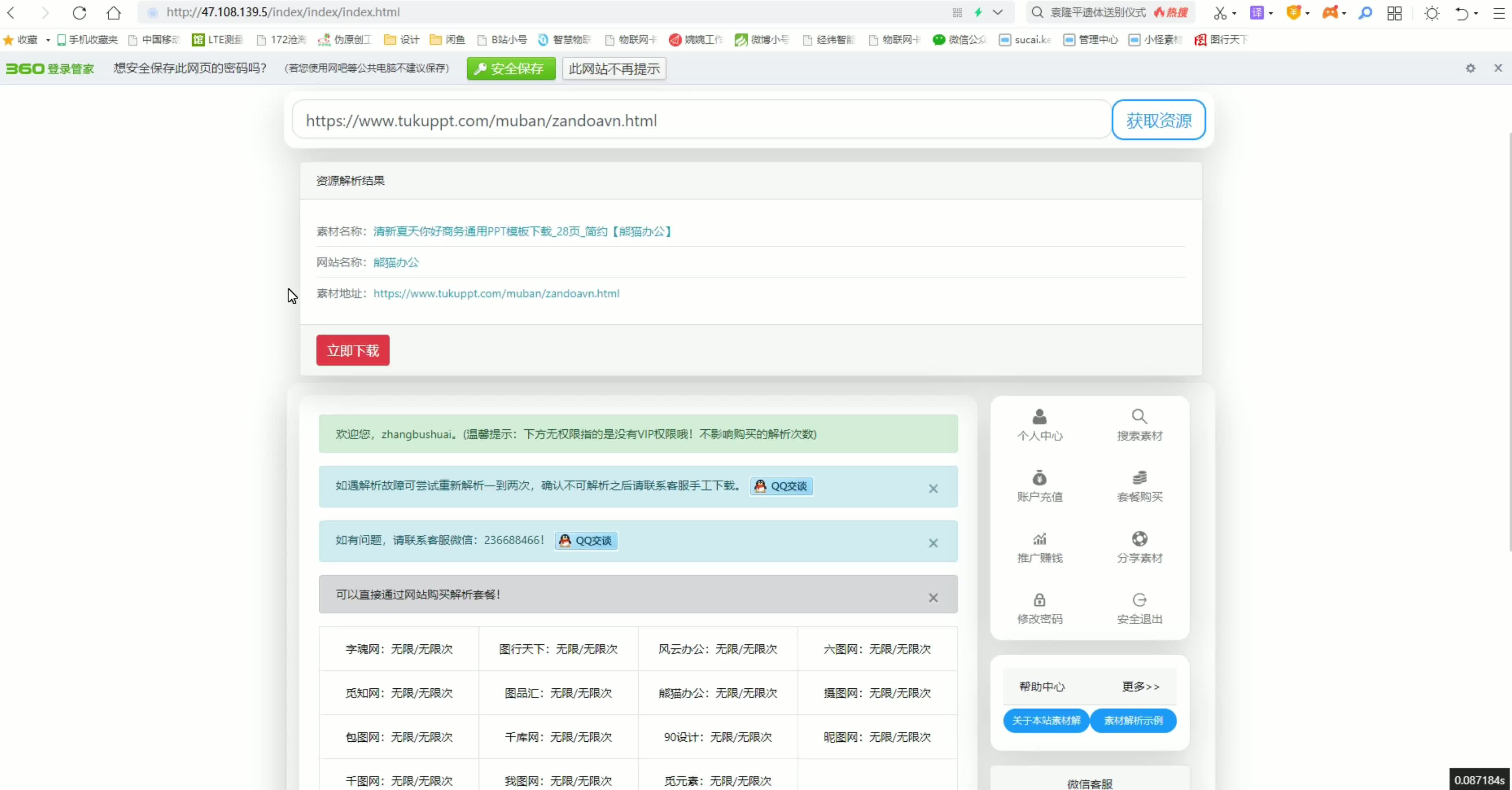Open the translate extension icon
The height and width of the screenshot is (790, 1512).
1257,13
